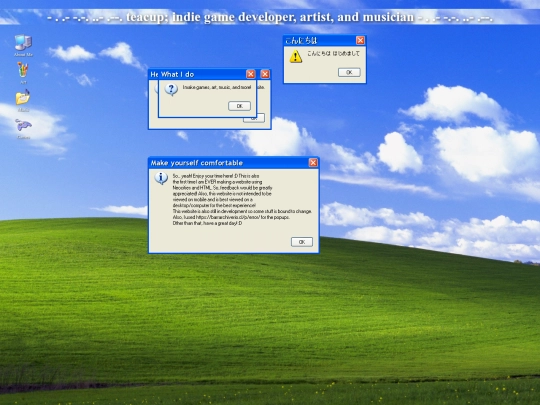Close the こんにちは warning dialog
This screenshot has height=405, width=540.
(x=360, y=40)
